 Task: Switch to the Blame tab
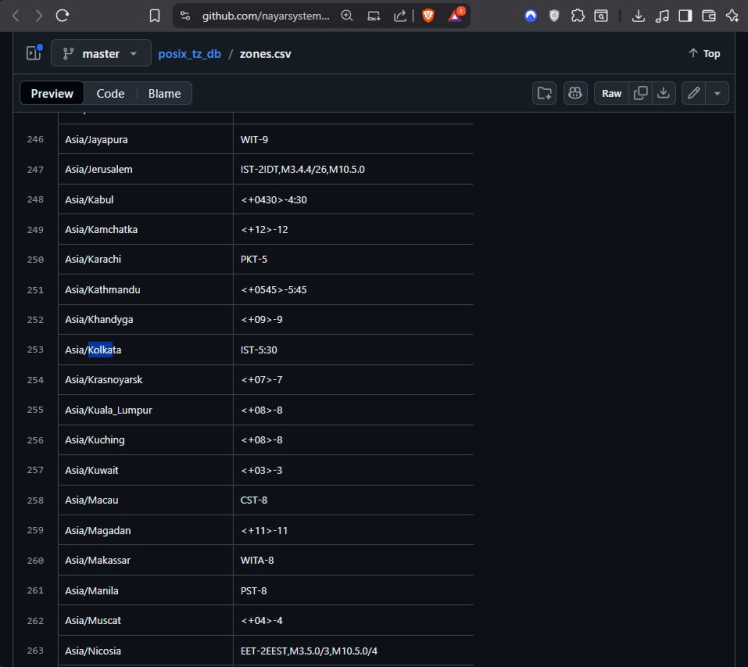coord(164,93)
